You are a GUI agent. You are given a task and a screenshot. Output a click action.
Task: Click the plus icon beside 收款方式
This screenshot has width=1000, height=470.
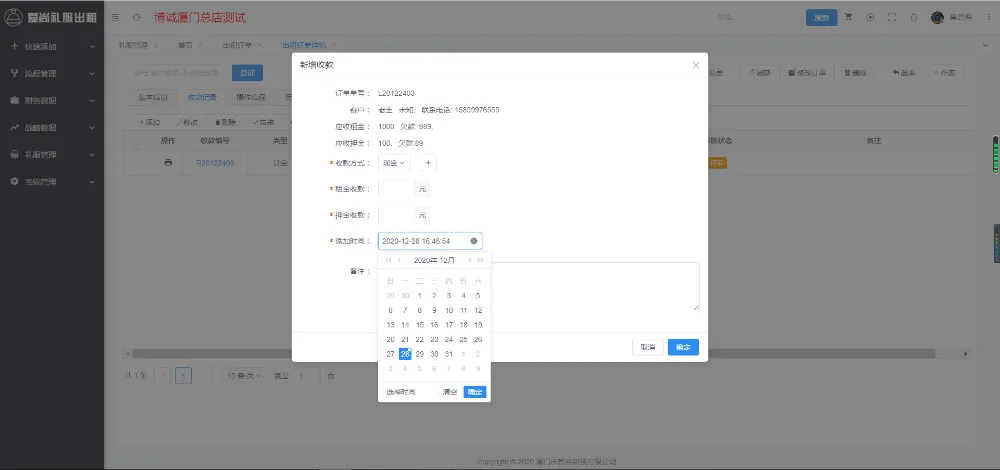click(x=428, y=162)
